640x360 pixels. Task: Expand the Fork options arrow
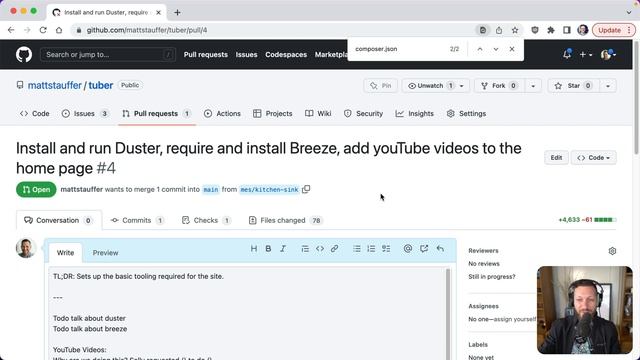[x=533, y=86]
